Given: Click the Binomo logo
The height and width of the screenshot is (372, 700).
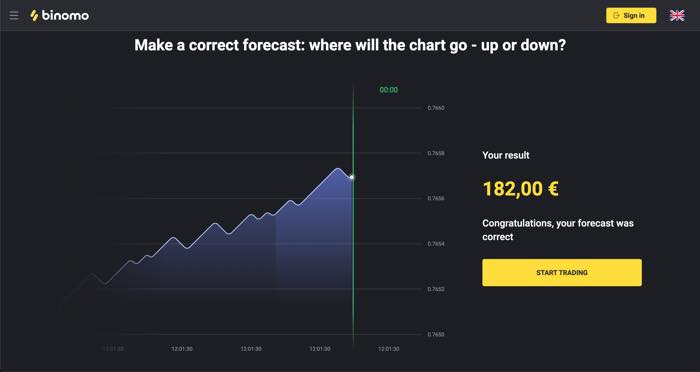Looking at the screenshot, I should tap(59, 16).
